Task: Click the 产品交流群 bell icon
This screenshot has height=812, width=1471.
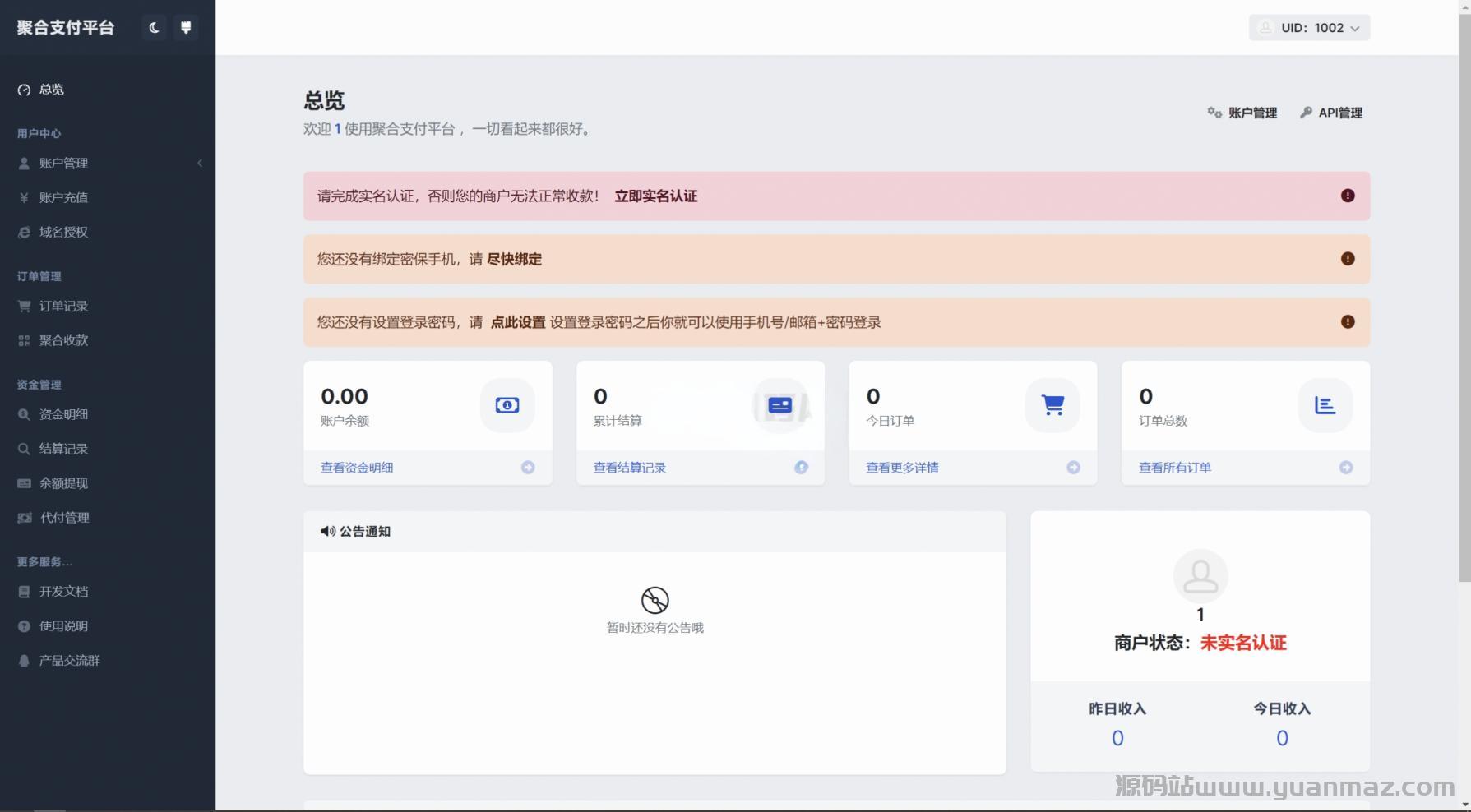Action: (x=23, y=661)
